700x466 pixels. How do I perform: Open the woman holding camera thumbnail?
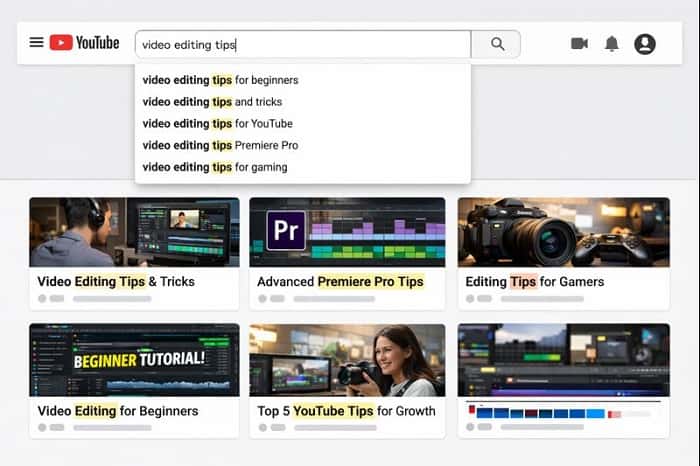tap(347, 360)
